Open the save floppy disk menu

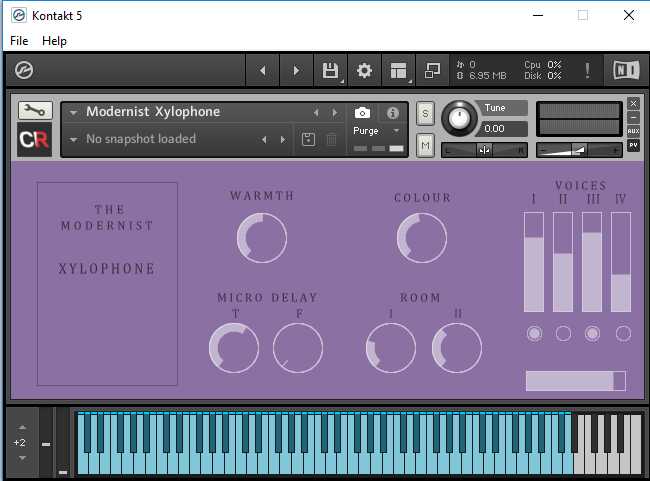330,70
